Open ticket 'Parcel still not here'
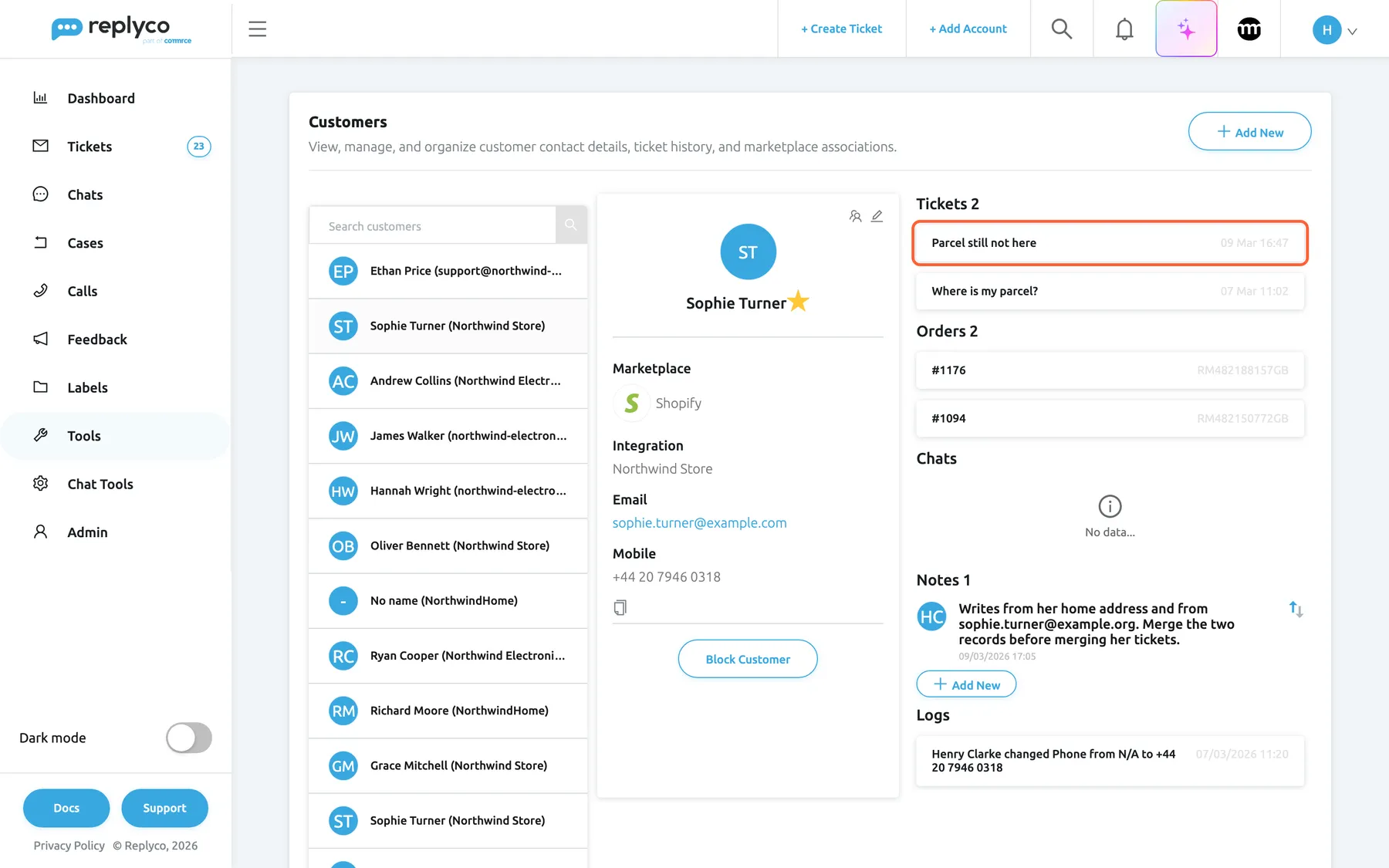Viewport: 1389px width, 868px height. point(1110,243)
